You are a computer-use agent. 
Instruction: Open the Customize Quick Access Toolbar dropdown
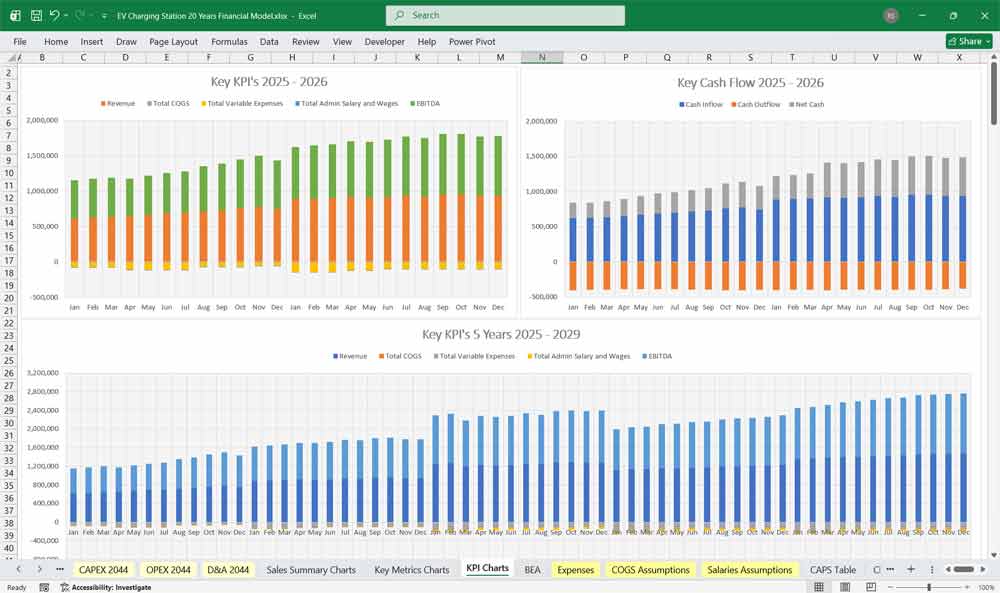click(103, 14)
